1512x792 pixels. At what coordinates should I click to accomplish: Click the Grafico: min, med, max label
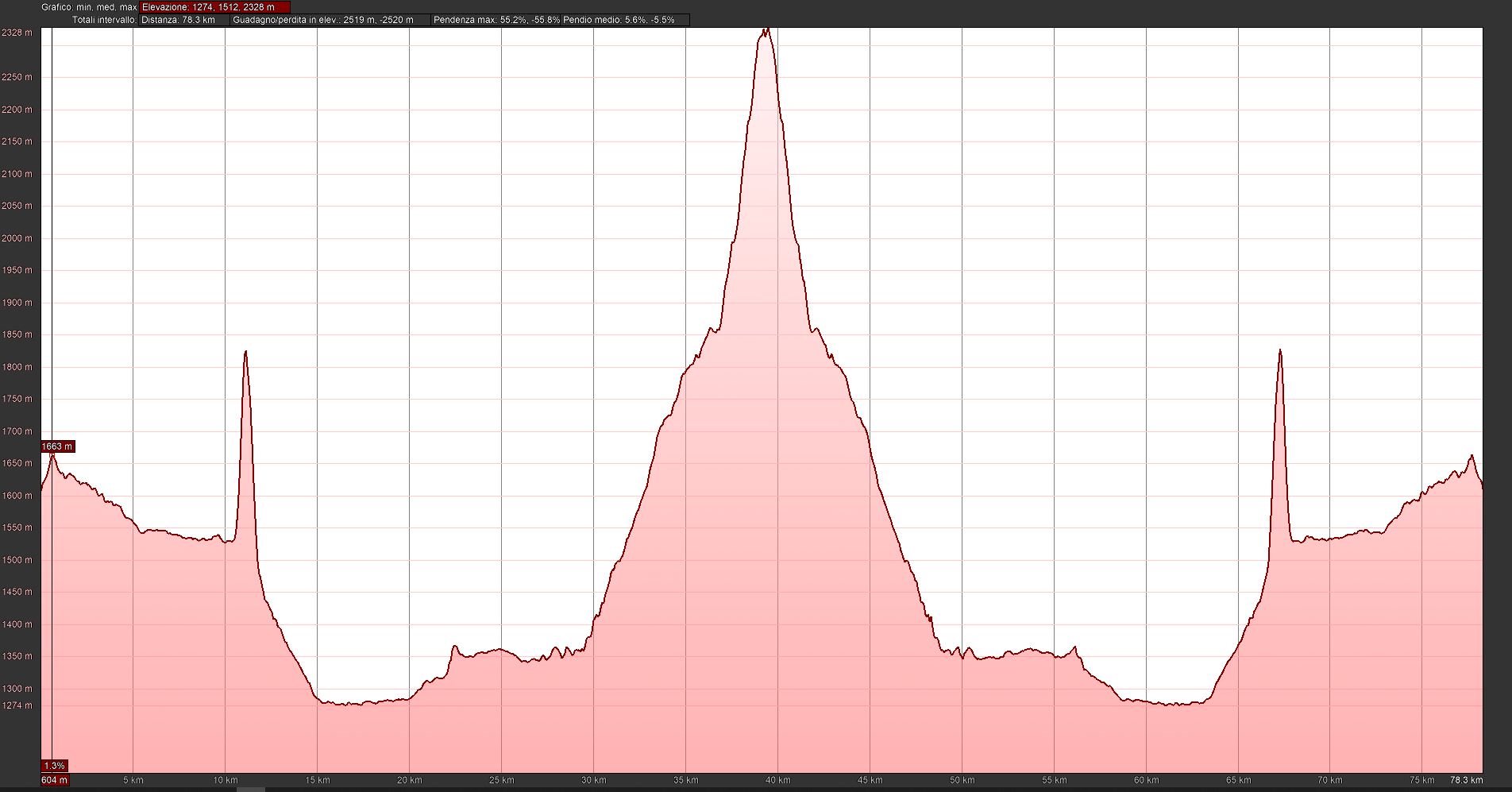point(89,7)
